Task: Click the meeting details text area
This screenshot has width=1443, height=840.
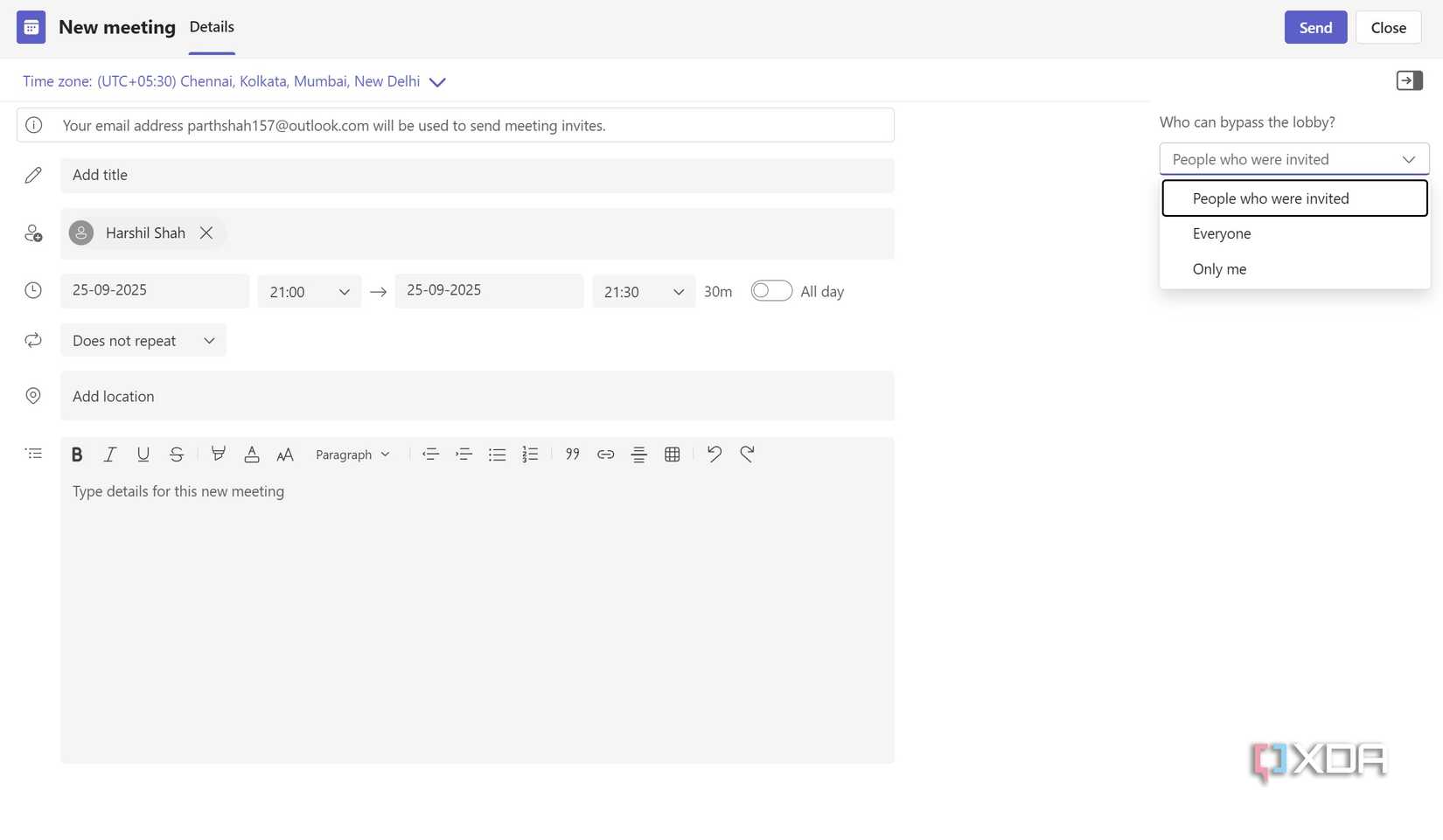Action: pyautogui.click(x=478, y=617)
